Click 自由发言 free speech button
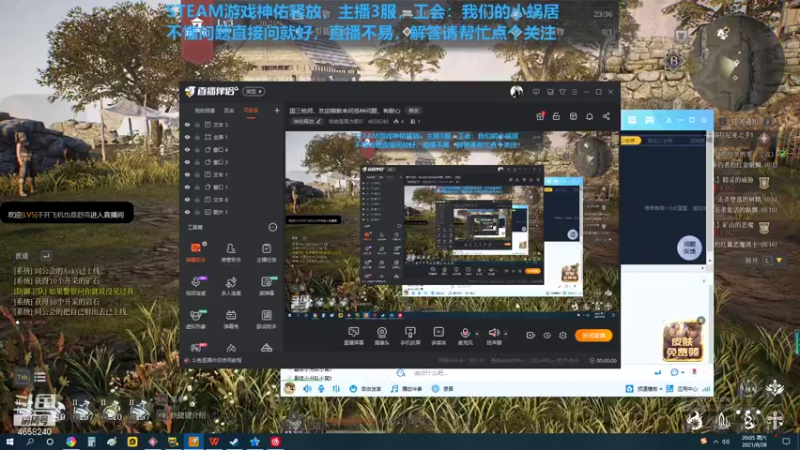This screenshot has height=450, width=800. [x=365, y=389]
